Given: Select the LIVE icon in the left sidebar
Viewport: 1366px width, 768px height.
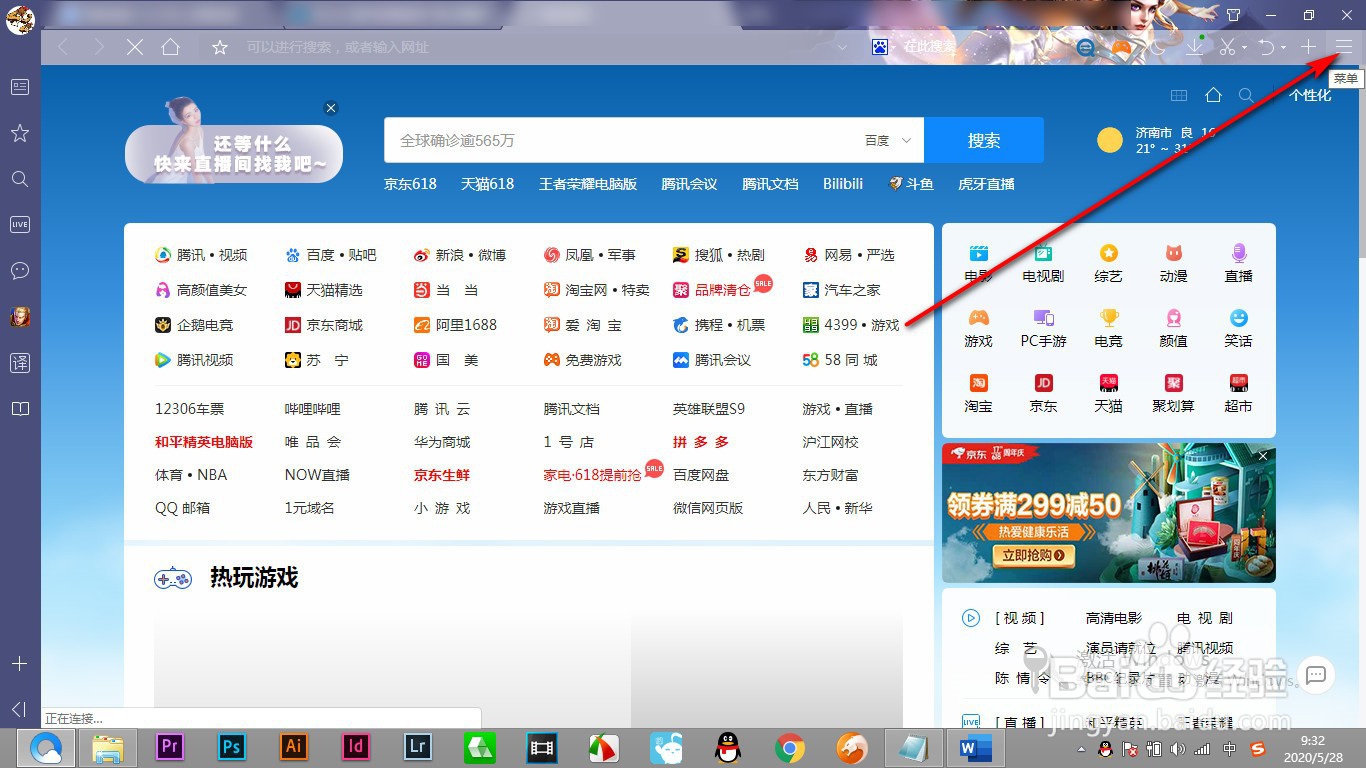Looking at the screenshot, I should [x=19, y=224].
